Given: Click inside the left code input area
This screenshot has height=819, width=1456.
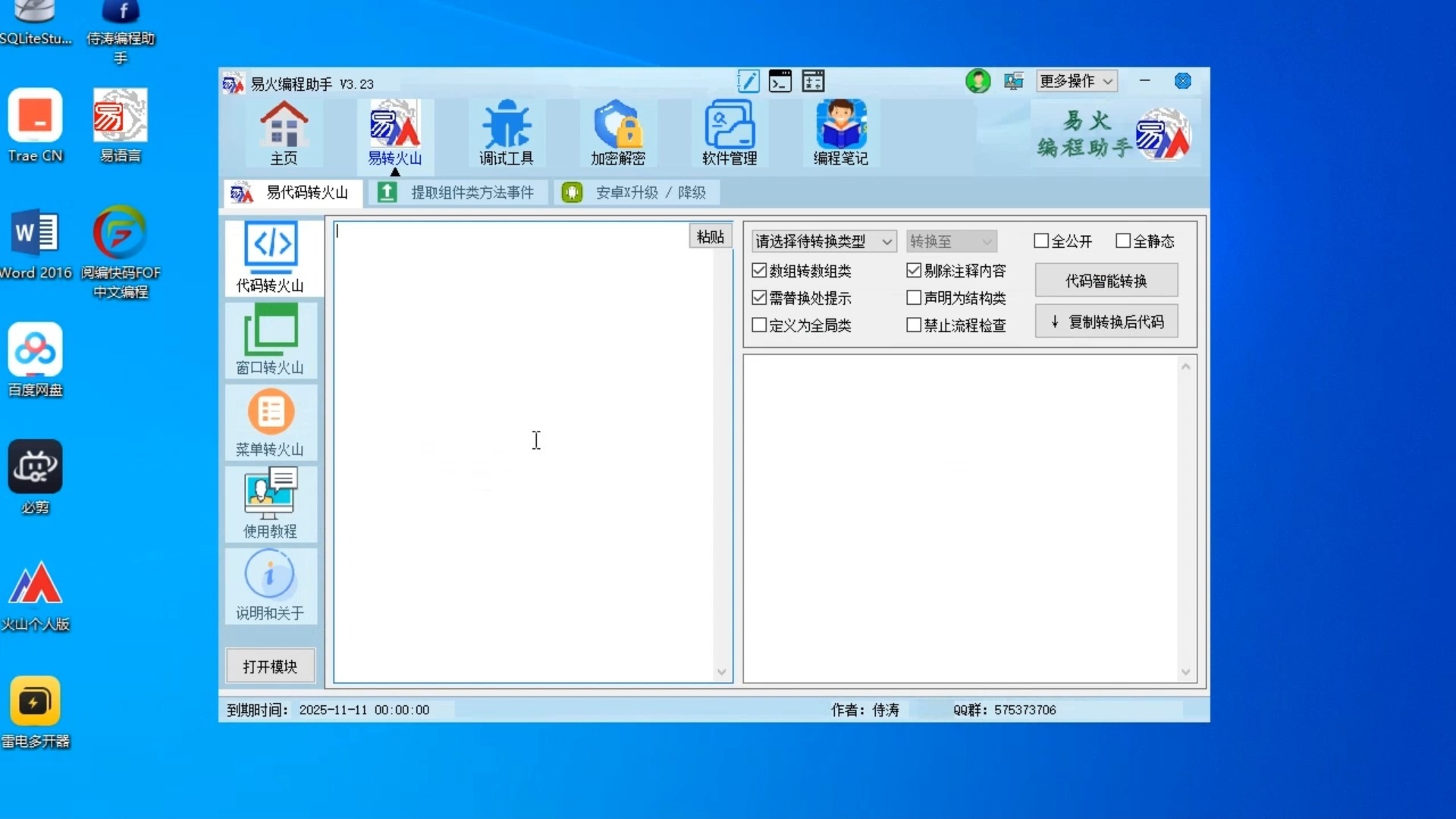Looking at the screenshot, I should 523,455.
